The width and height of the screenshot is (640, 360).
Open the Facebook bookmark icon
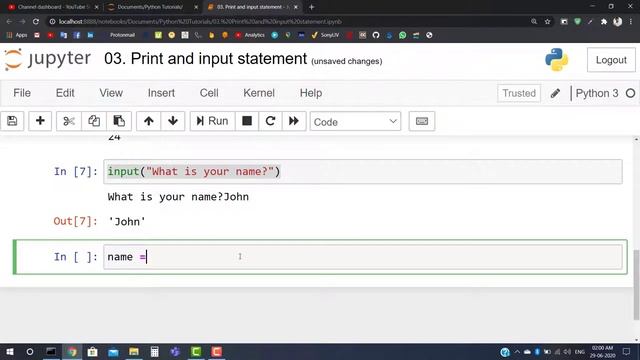[x=77, y=35]
